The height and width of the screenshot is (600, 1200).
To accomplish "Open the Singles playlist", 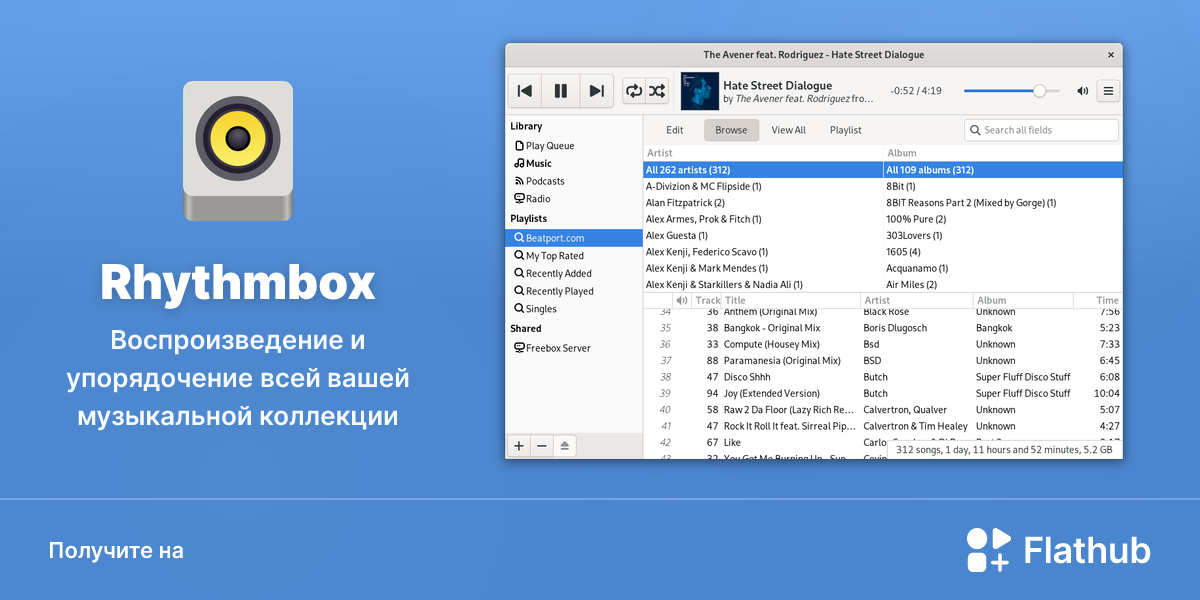I will (x=574, y=309).
